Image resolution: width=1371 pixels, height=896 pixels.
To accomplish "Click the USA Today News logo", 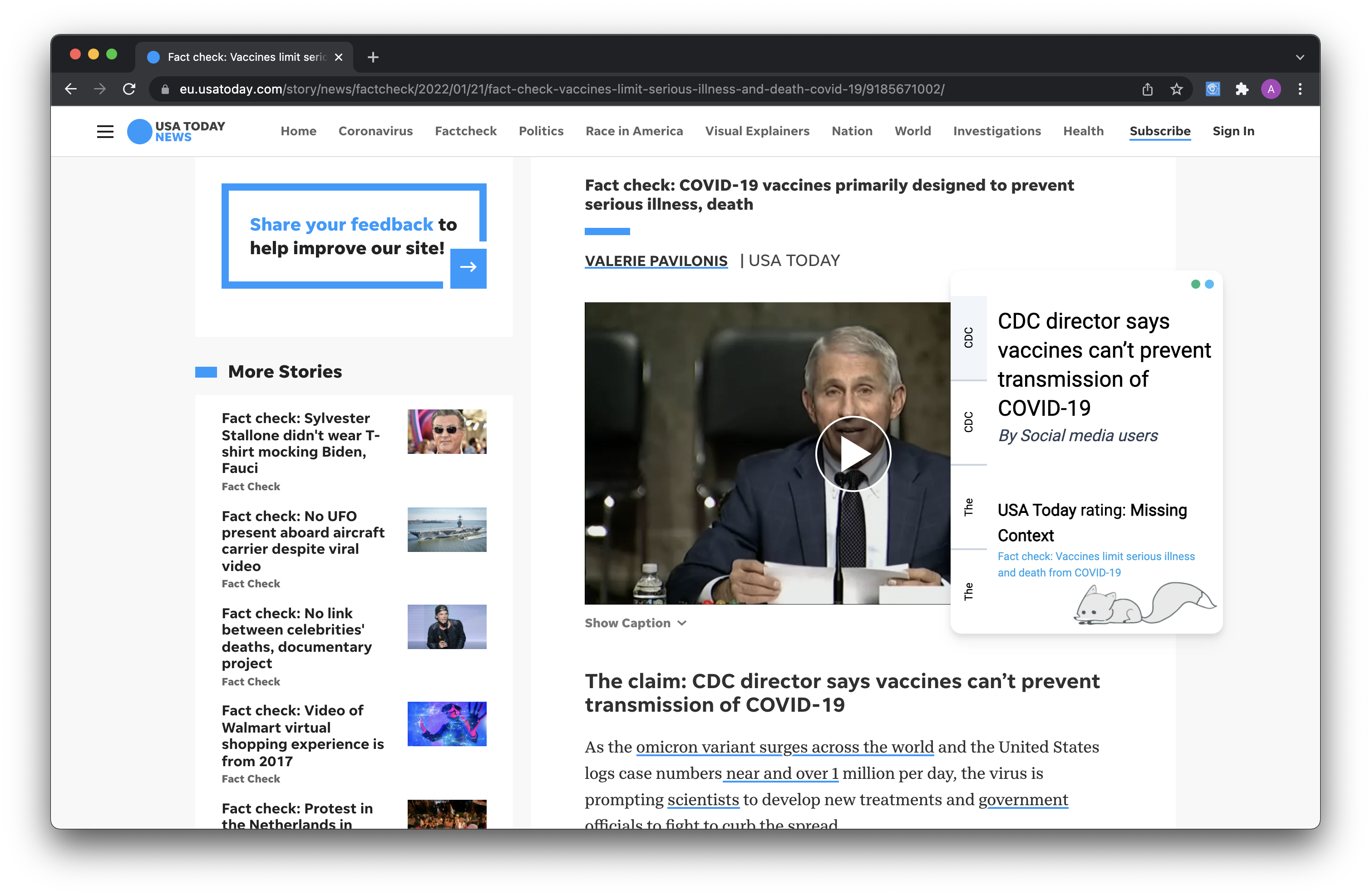I will 176,131.
